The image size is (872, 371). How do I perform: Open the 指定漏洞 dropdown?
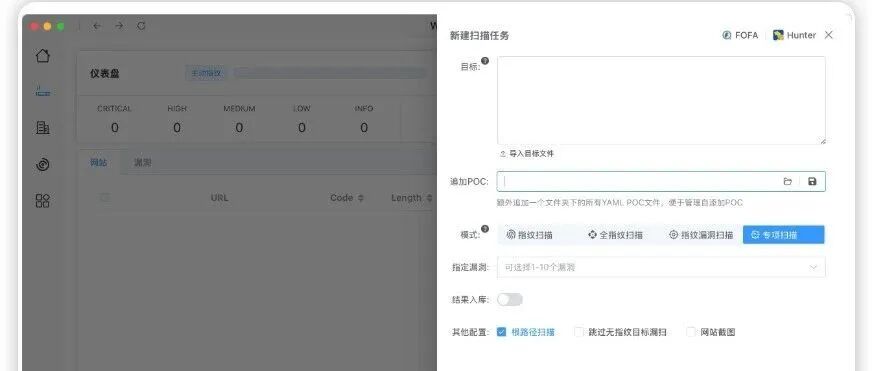(661, 267)
